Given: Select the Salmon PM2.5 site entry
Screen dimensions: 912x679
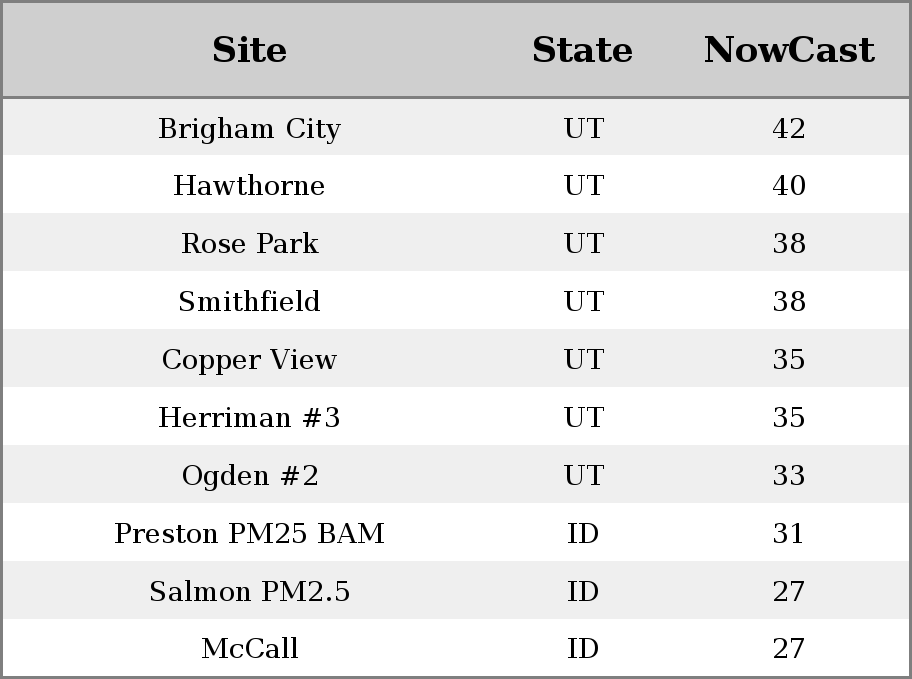Looking at the screenshot, I should pyautogui.click(x=249, y=592).
